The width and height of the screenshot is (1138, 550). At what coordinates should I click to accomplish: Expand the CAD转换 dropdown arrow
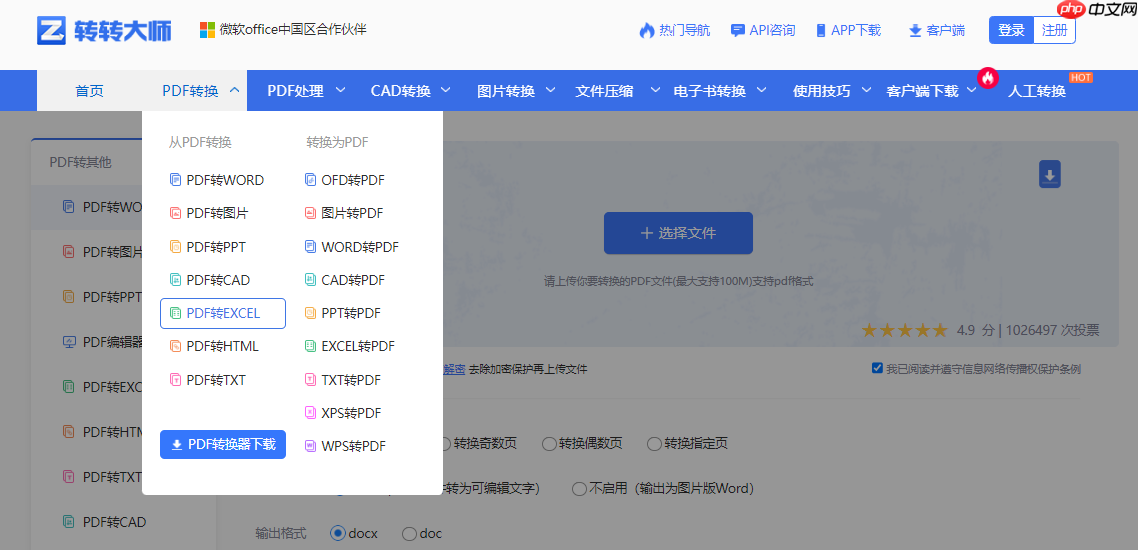(446, 90)
